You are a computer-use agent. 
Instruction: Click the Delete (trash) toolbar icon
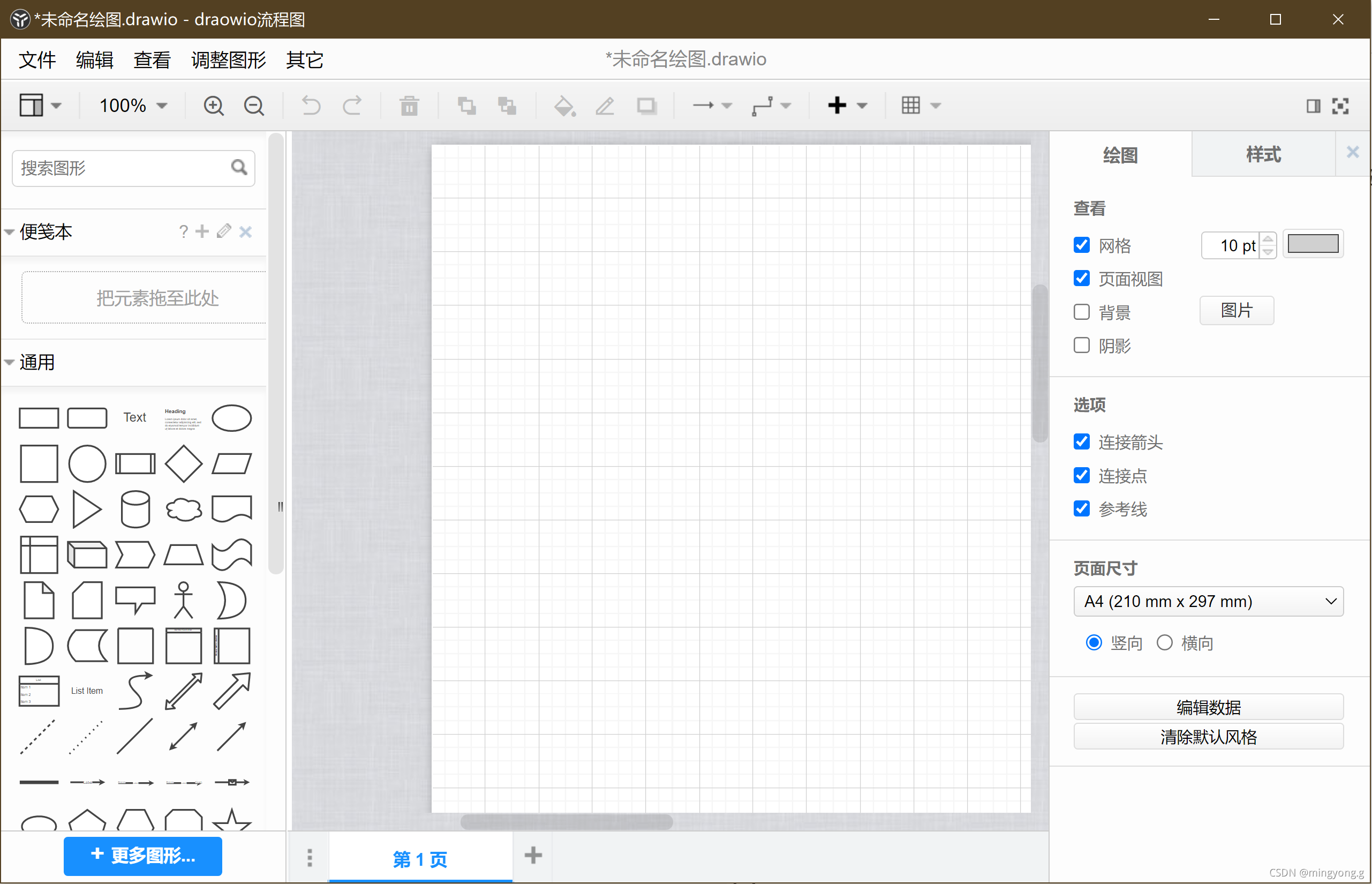[x=409, y=106]
